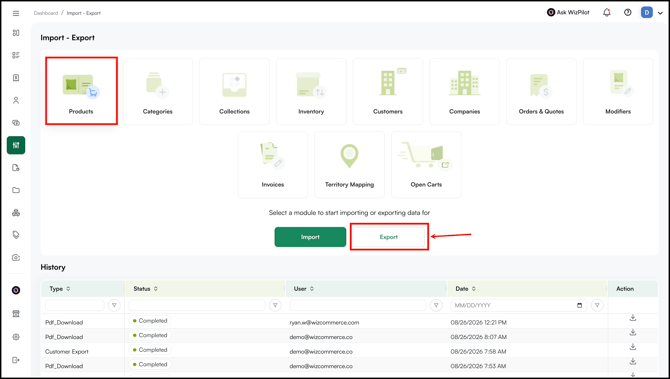This screenshot has width=670, height=379.
Task: Open the sidebar cubes icon
Action: pos(16,213)
